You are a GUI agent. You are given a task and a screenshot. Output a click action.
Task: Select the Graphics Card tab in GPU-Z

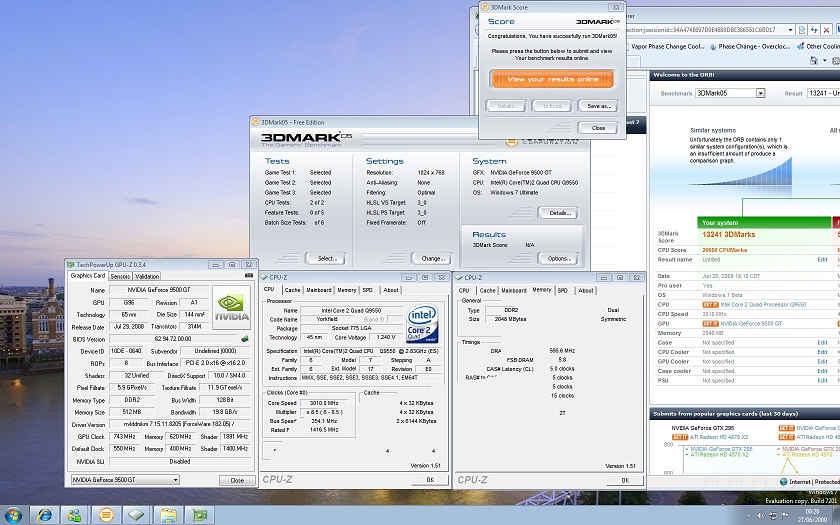point(88,275)
